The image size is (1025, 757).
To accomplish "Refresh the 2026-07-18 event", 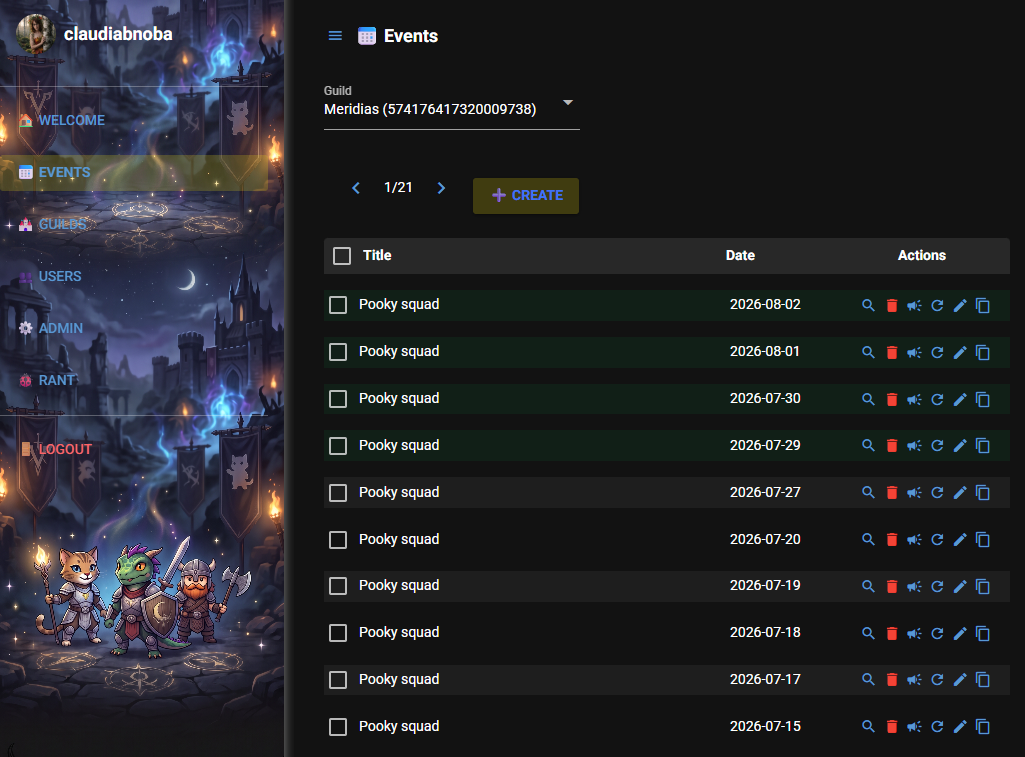I will click(937, 633).
